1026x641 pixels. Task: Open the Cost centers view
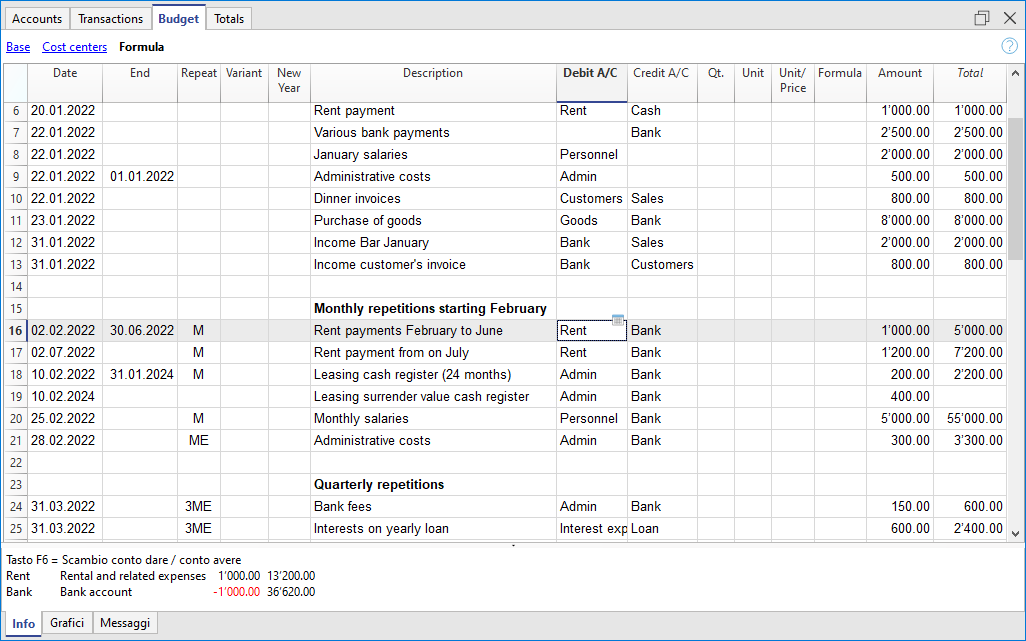74,47
